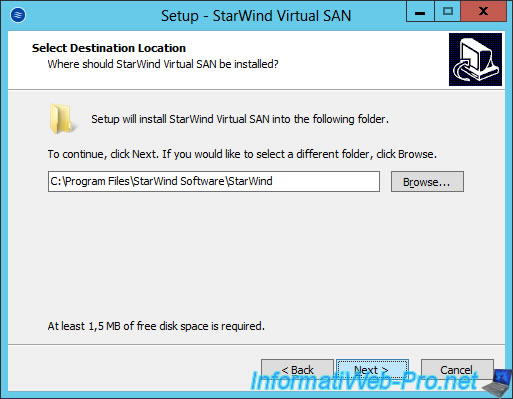Maximize the Setup window

pos(447,12)
